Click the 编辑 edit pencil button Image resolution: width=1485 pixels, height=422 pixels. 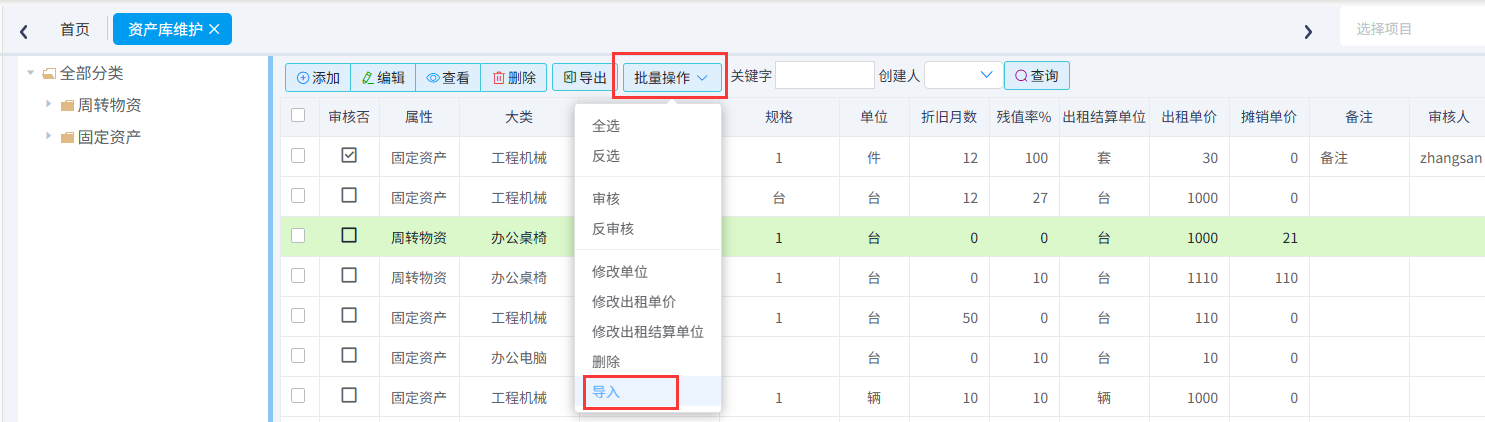point(383,77)
